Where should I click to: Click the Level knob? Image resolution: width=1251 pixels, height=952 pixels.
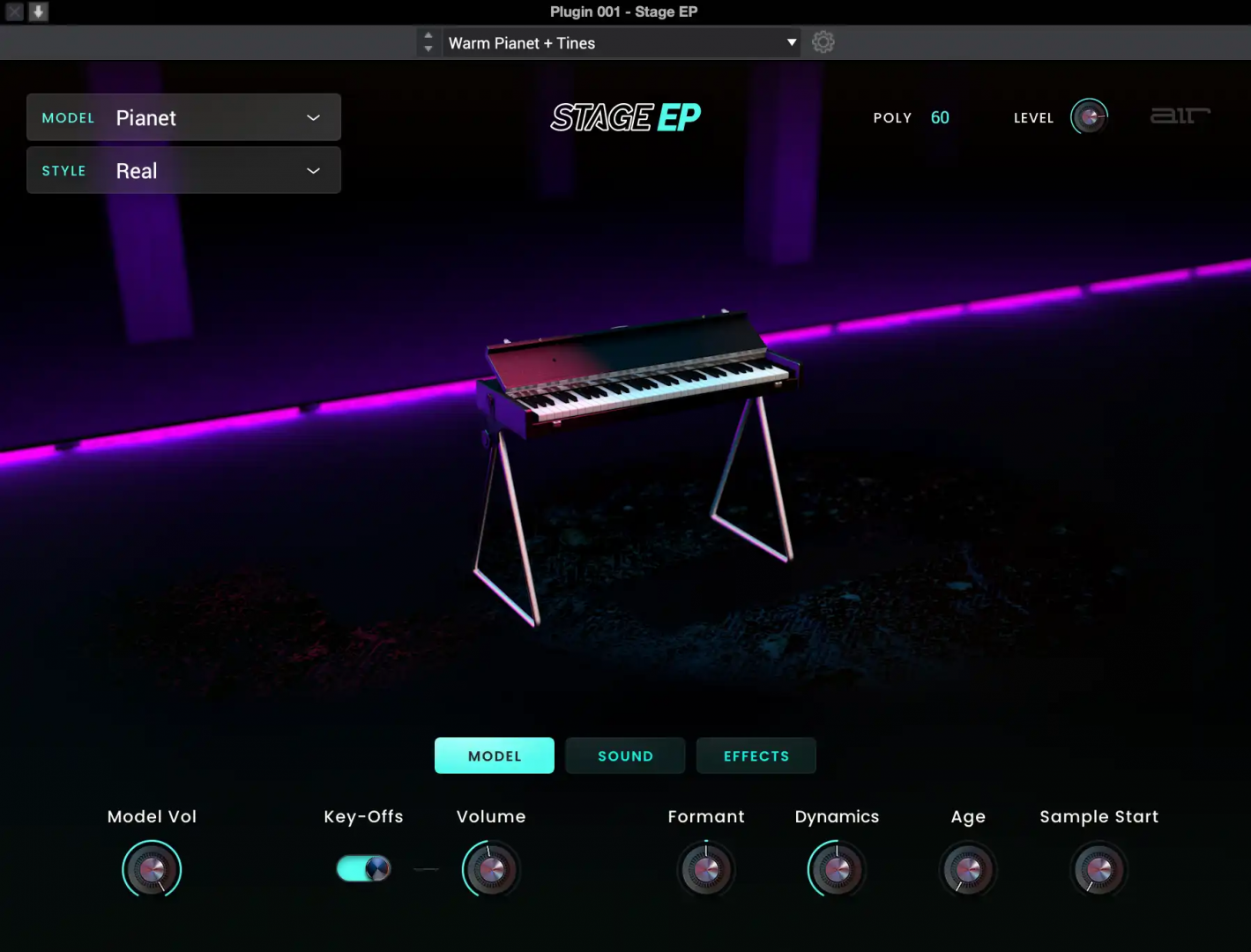tap(1090, 117)
